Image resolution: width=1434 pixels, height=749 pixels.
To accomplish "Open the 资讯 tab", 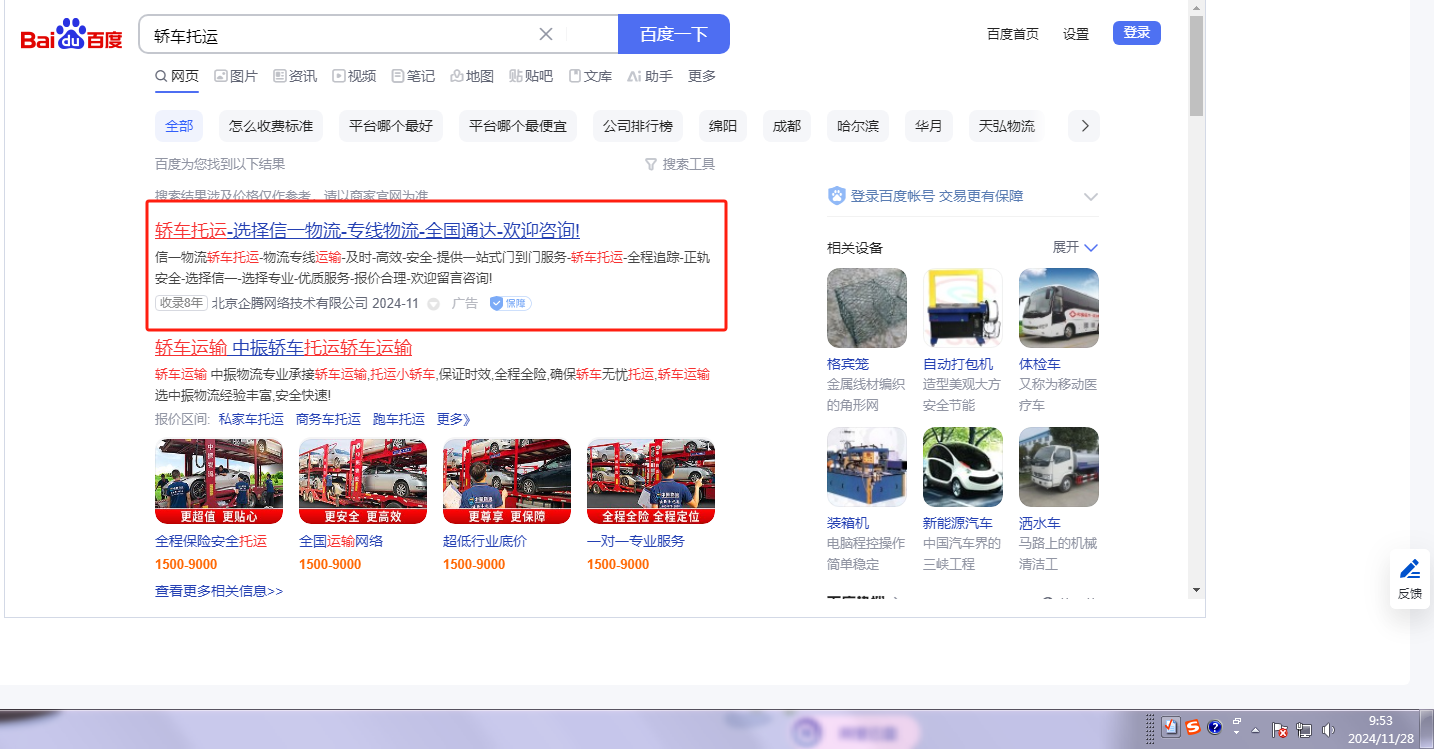I will click(x=295, y=76).
